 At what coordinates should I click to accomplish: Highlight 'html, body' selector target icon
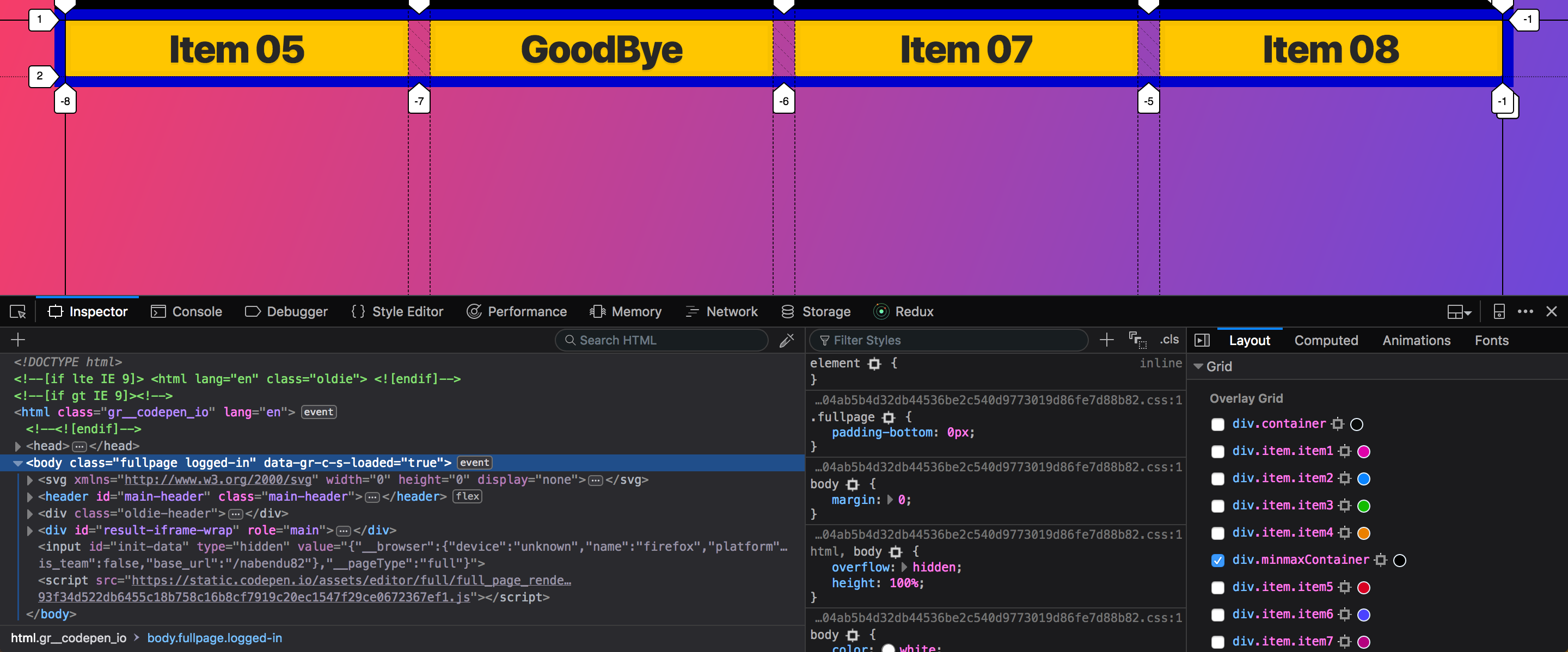click(x=896, y=552)
